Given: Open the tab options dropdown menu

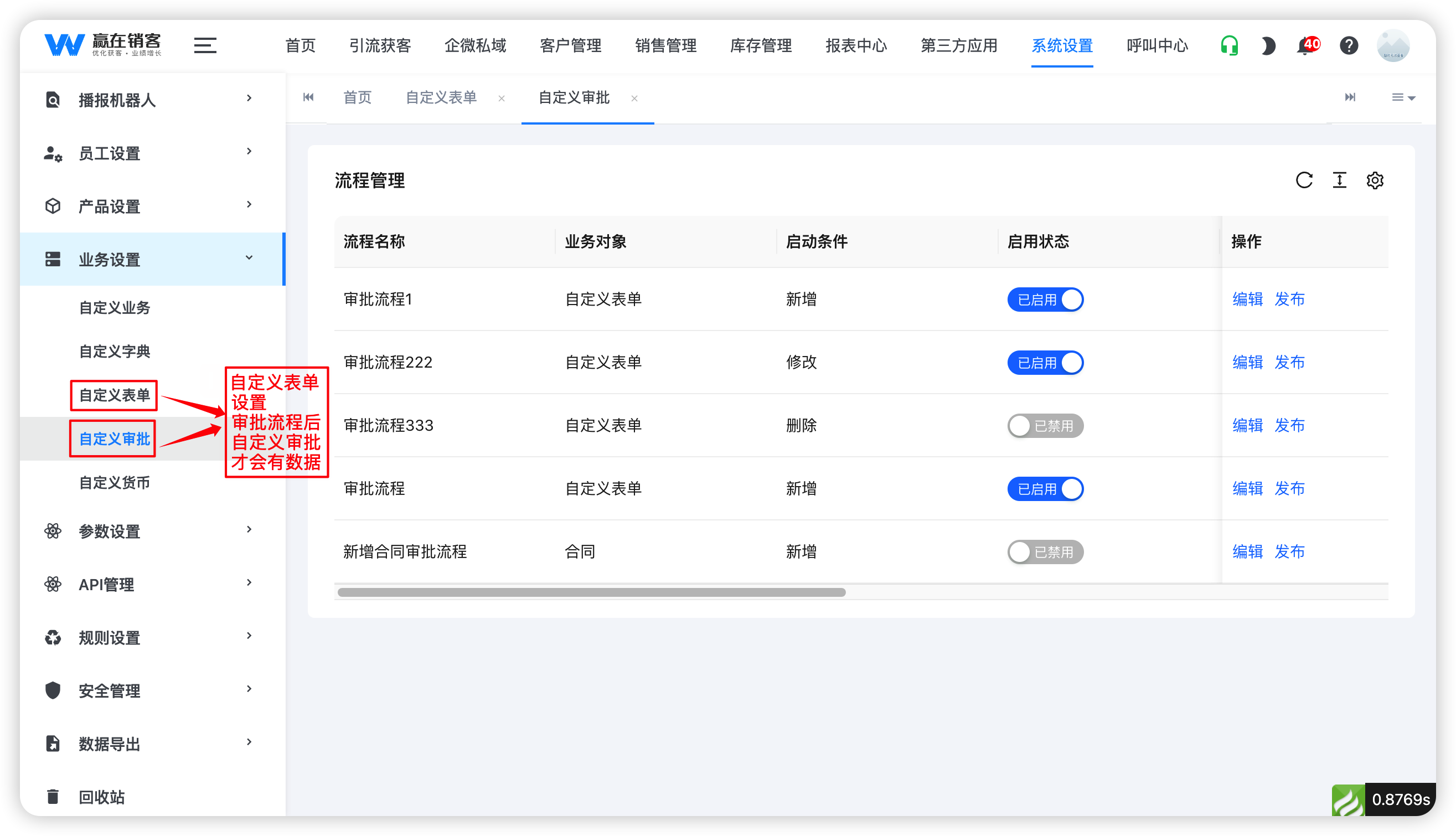Looking at the screenshot, I should point(1403,97).
